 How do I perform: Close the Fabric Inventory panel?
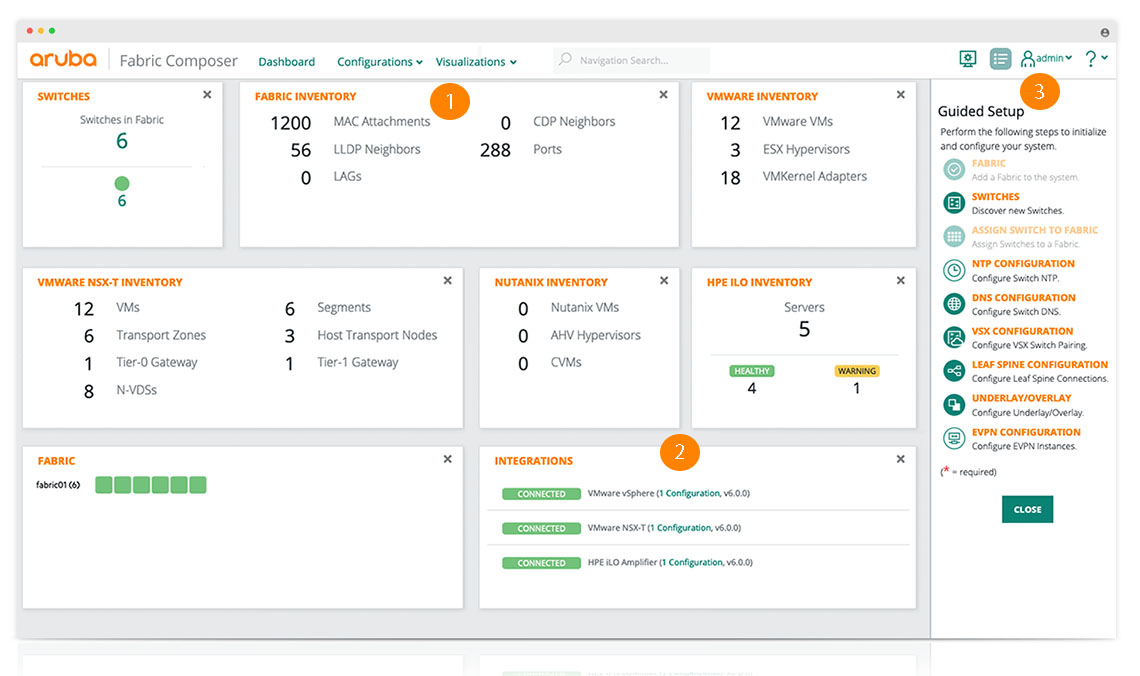pos(663,94)
